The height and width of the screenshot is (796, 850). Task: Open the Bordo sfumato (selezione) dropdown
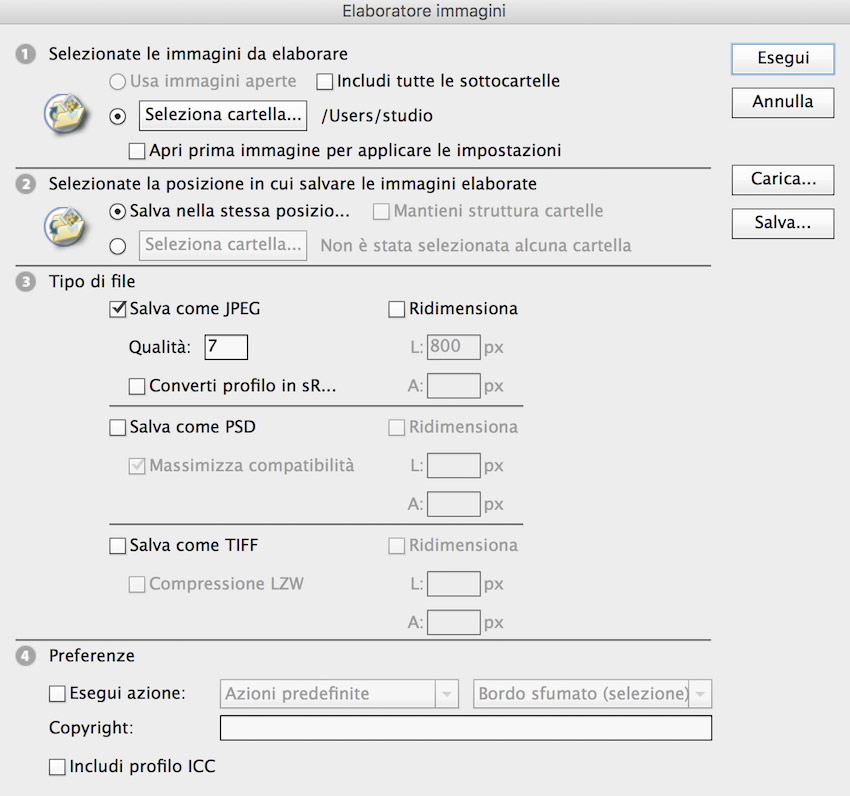591,693
